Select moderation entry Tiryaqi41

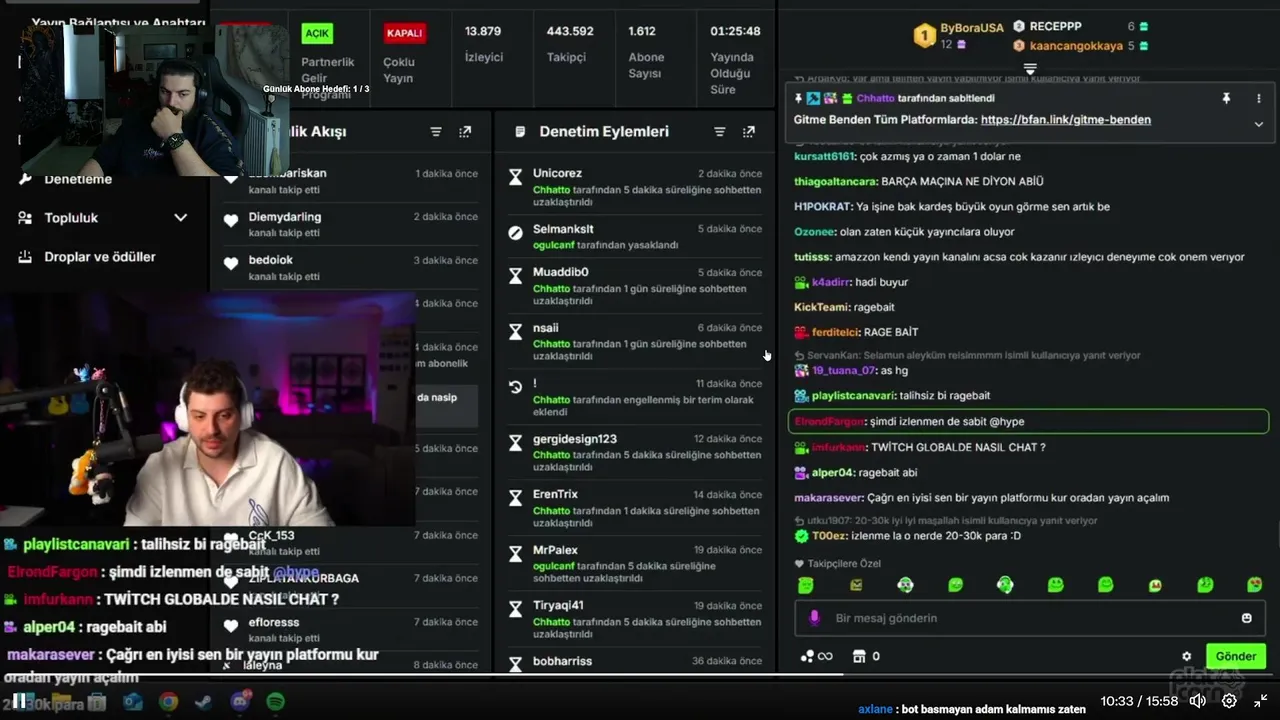coord(634,619)
